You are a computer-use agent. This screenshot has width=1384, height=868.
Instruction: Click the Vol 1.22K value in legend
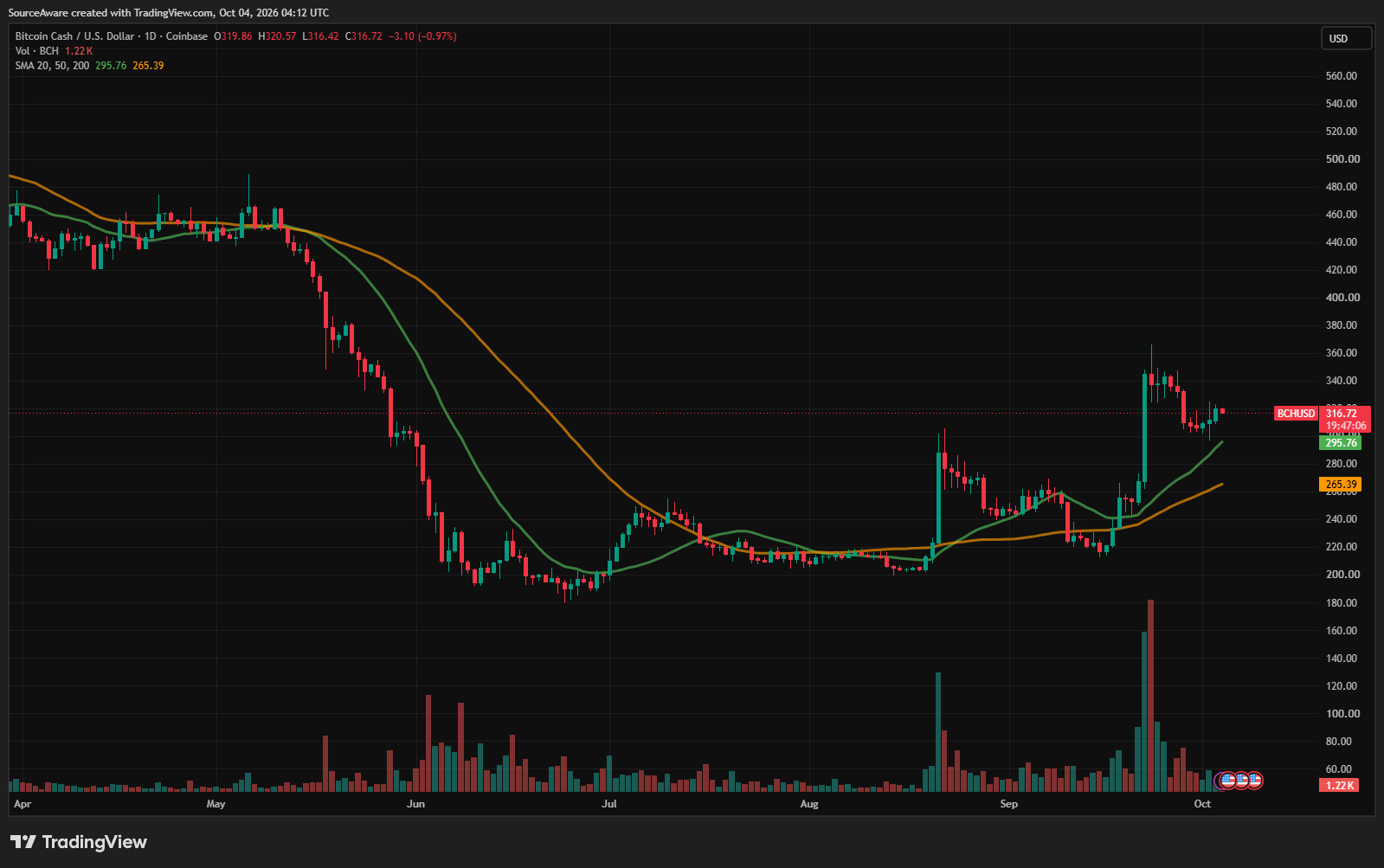[79, 51]
